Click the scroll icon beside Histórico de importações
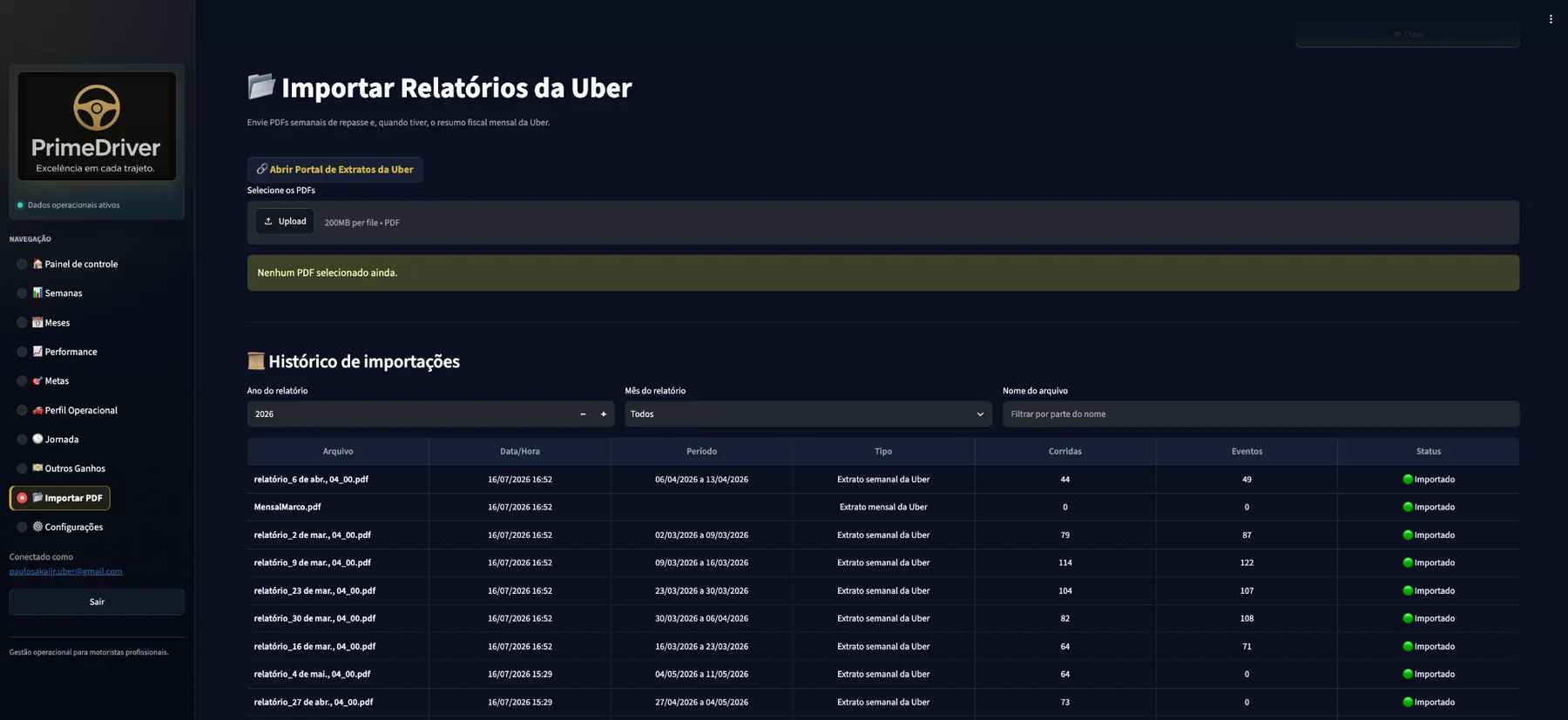This screenshot has width=1568, height=720. click(255, 360)
